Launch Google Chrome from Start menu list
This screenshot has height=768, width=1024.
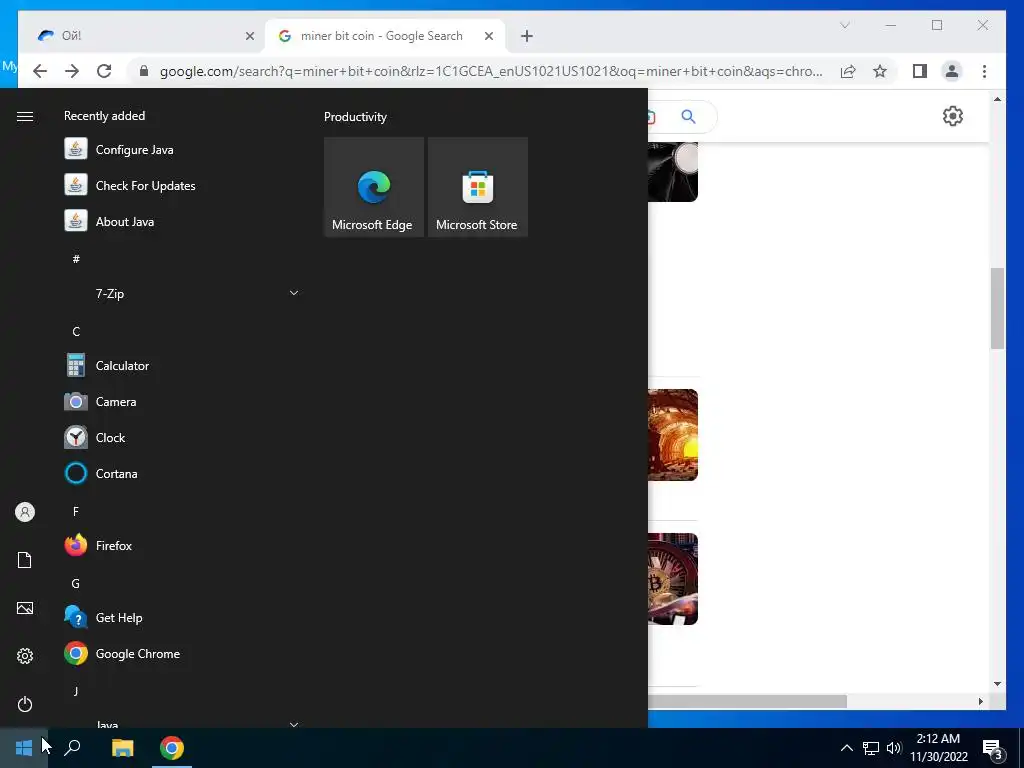pos(183,653)
